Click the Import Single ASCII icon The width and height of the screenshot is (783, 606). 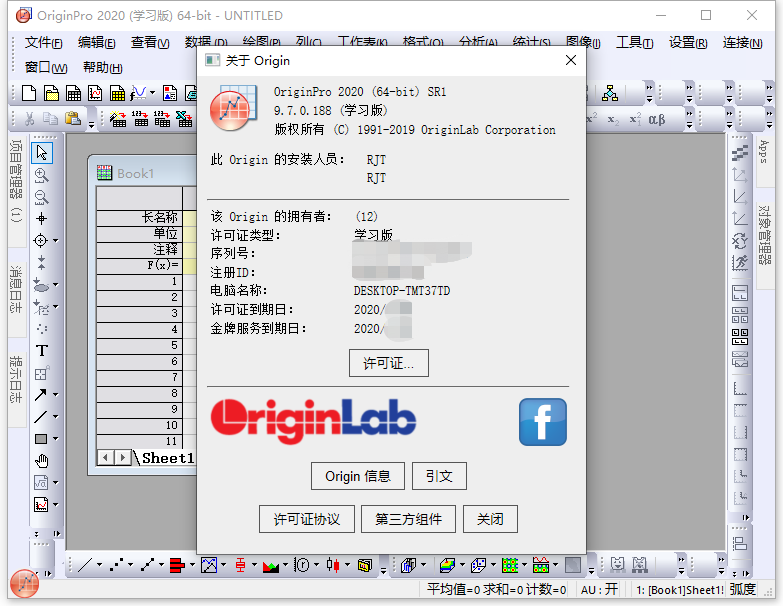pyautogui.click(x=140, y=119)
